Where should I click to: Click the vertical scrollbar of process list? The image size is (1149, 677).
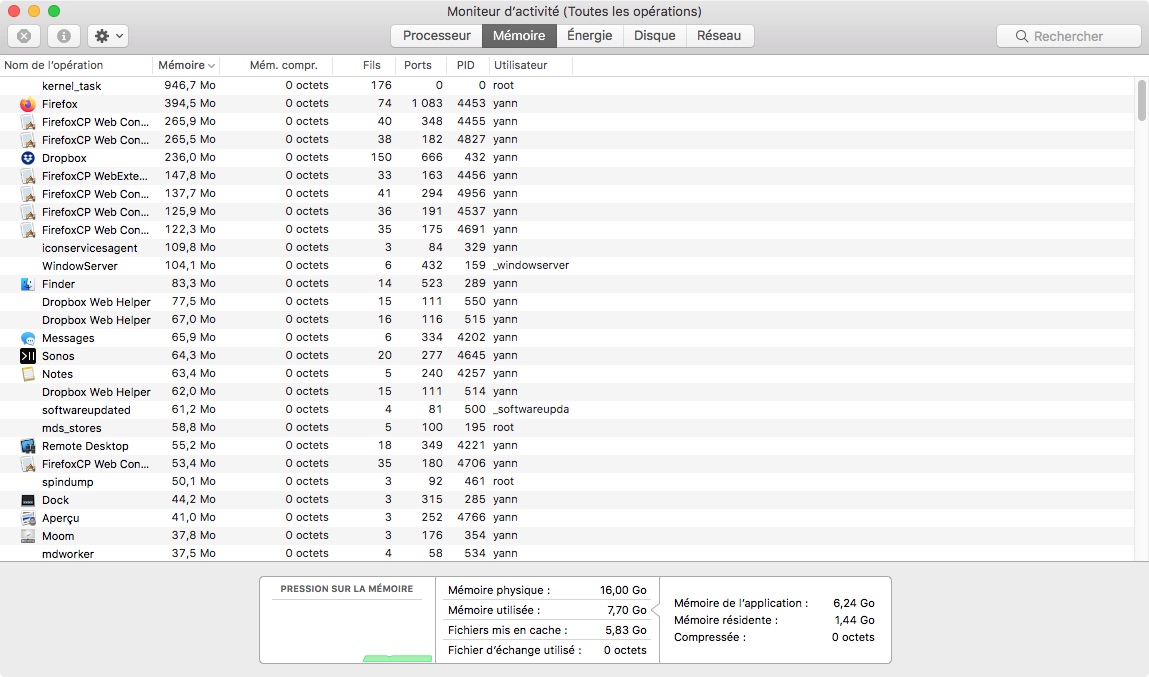coord(1142,100)
